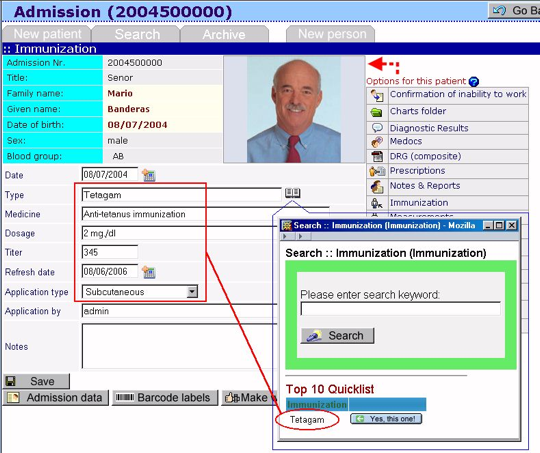Image resolution: width=540 pixels, height=453 pixels.
Task: Open the Immunization option link
Action: point(419,203)
